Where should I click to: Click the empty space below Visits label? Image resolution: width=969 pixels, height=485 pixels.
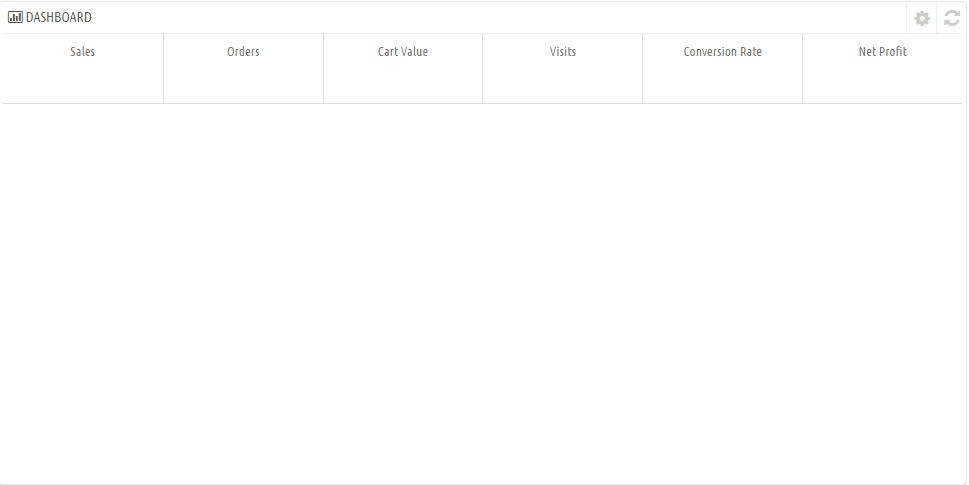coord(562,82)
